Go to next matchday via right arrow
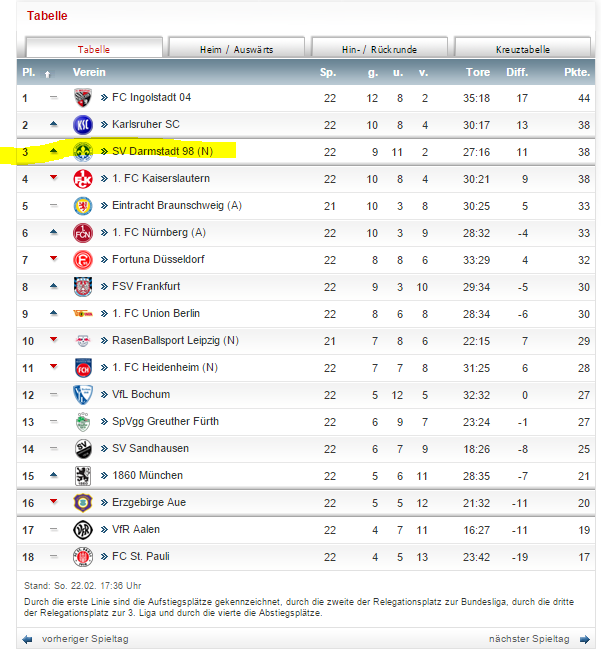The width and height of the screenshot is (601, 658). pyautogui.click(x=585, y=640)
